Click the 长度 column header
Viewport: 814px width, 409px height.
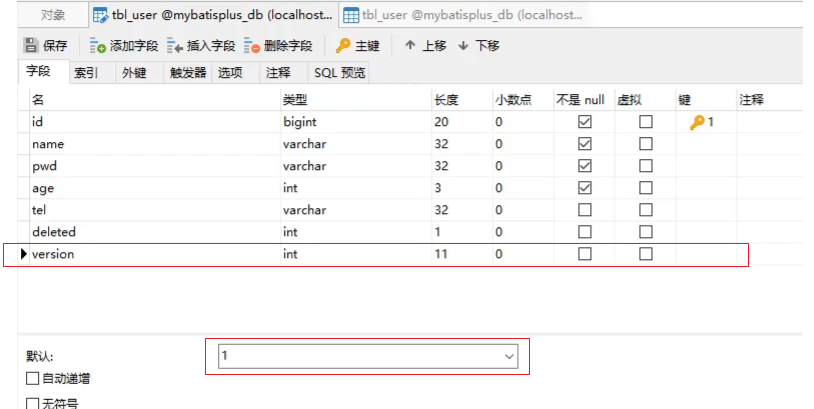click(x=462, y=100)
